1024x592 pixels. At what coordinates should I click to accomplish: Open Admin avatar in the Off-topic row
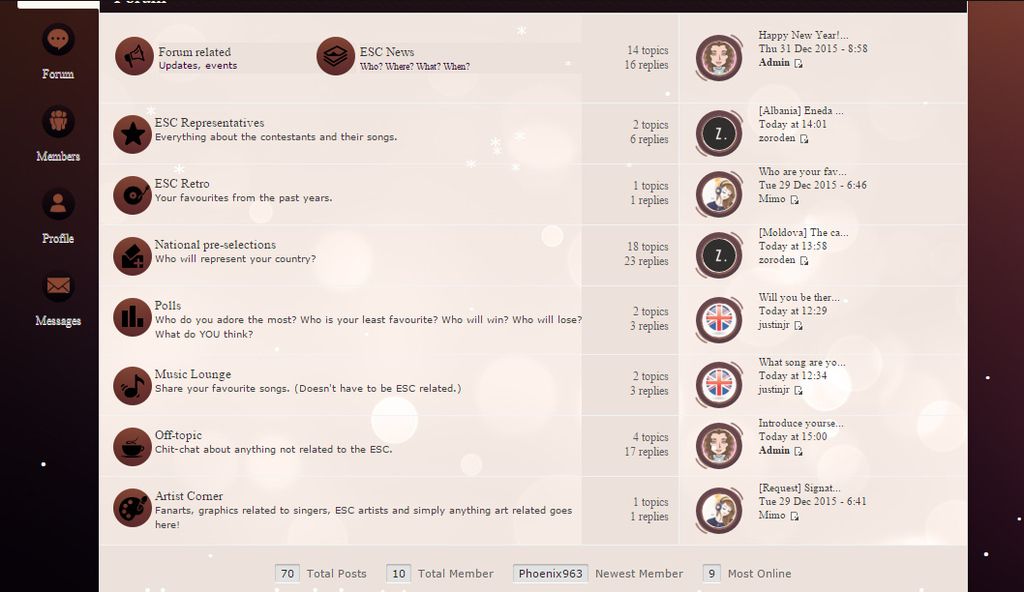(719, 446)
